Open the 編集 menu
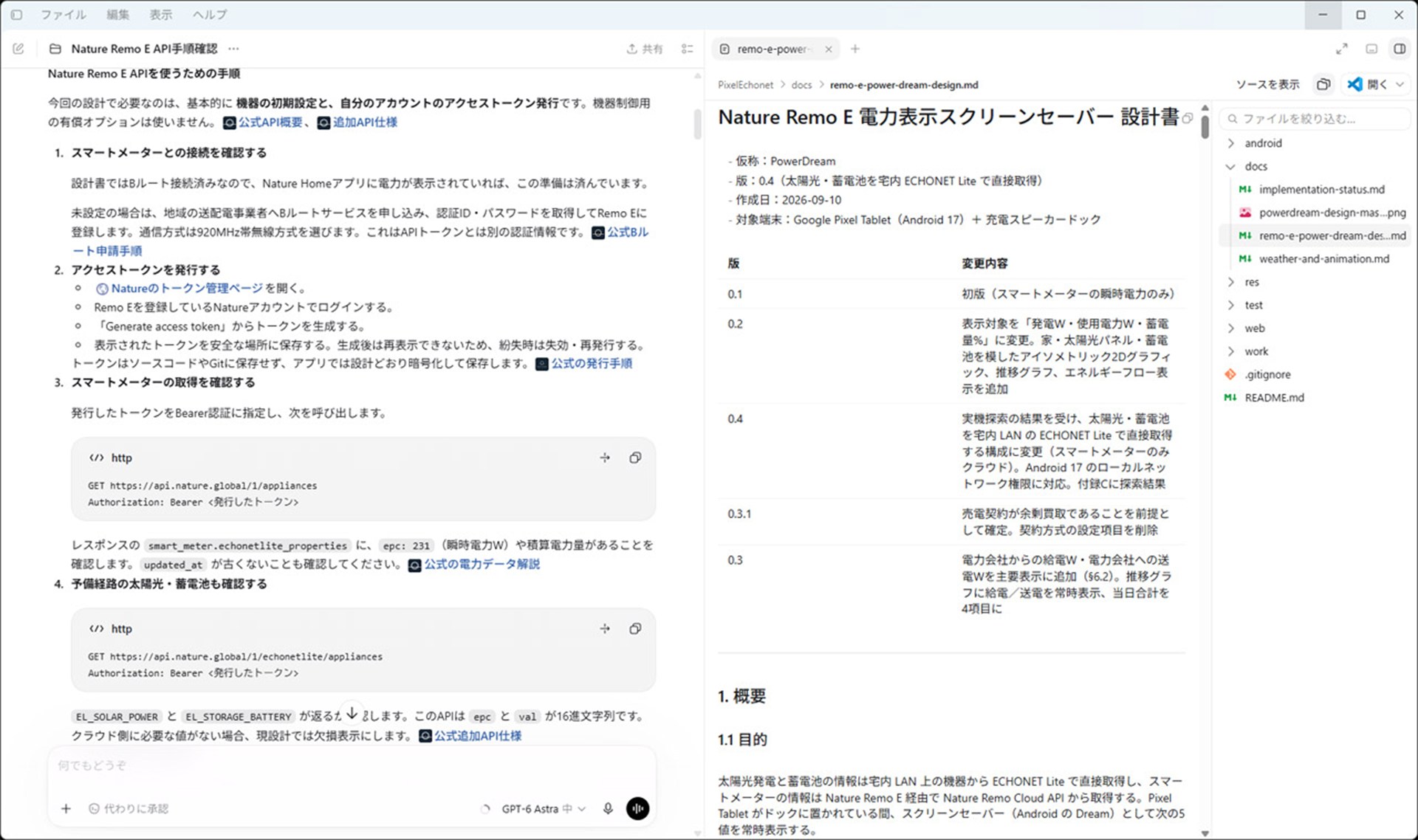Image resolution: width=1418 pixels, height=840 pixels. tap(117, 14)
